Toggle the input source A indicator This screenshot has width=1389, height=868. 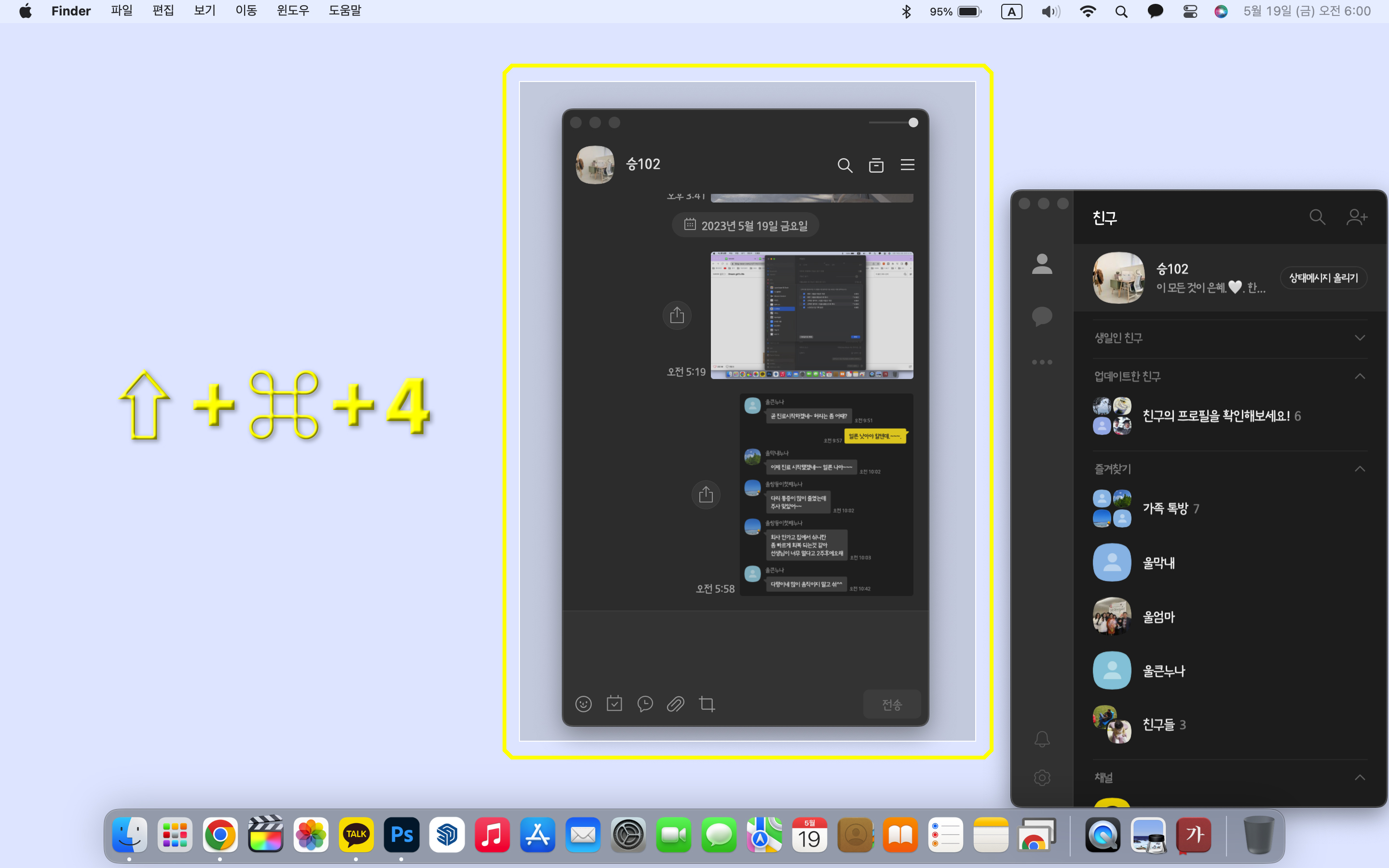[1011, 12]
